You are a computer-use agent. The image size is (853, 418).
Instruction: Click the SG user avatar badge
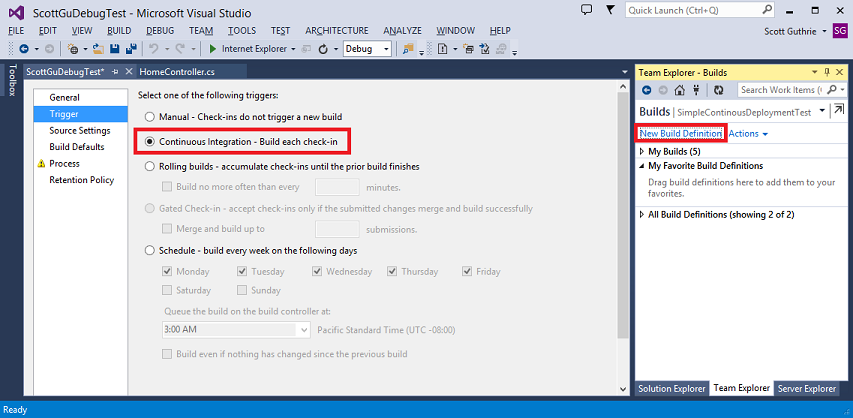click(839, 31)
